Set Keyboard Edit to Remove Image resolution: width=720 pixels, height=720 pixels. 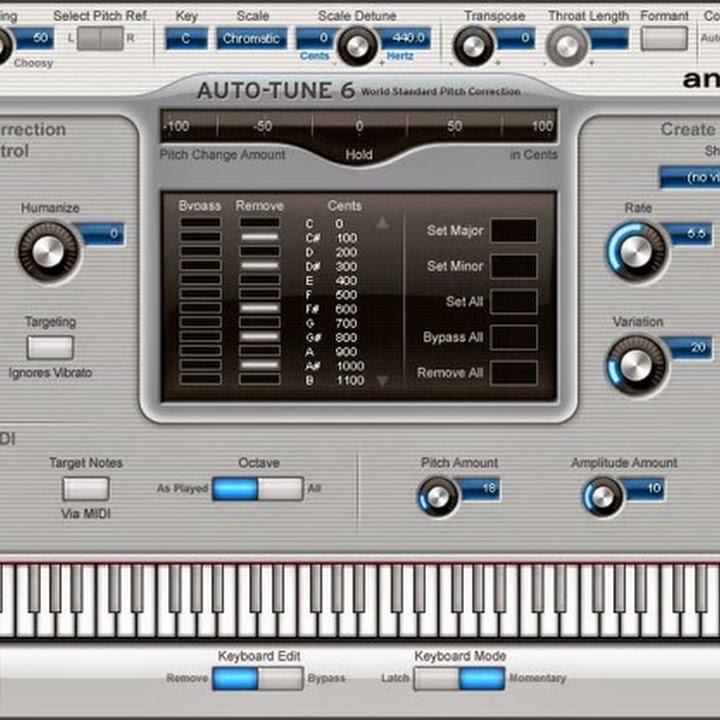coord(235,679)
